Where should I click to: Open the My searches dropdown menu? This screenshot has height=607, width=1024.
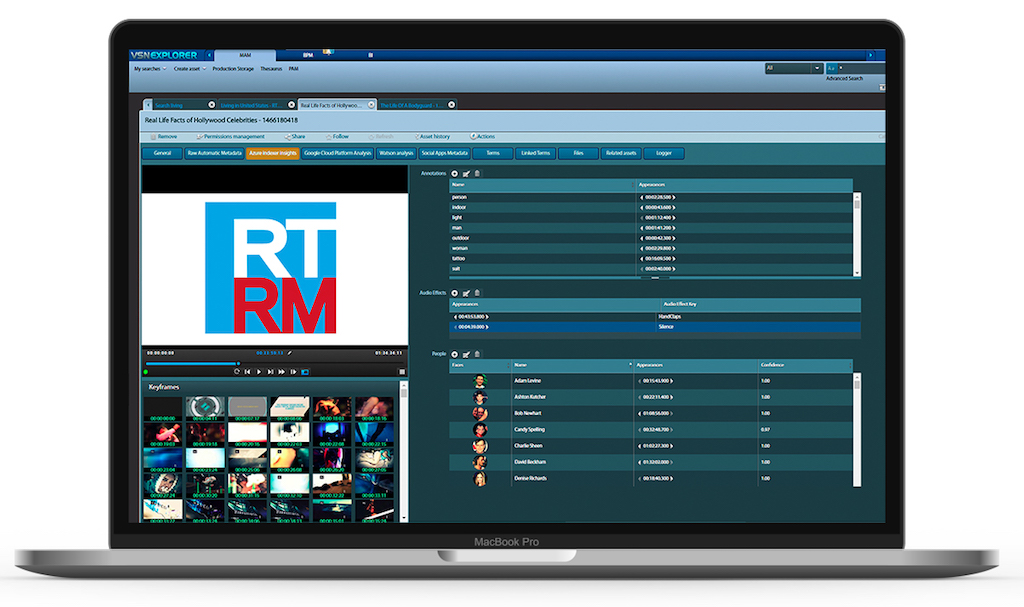tap(150, 69)
